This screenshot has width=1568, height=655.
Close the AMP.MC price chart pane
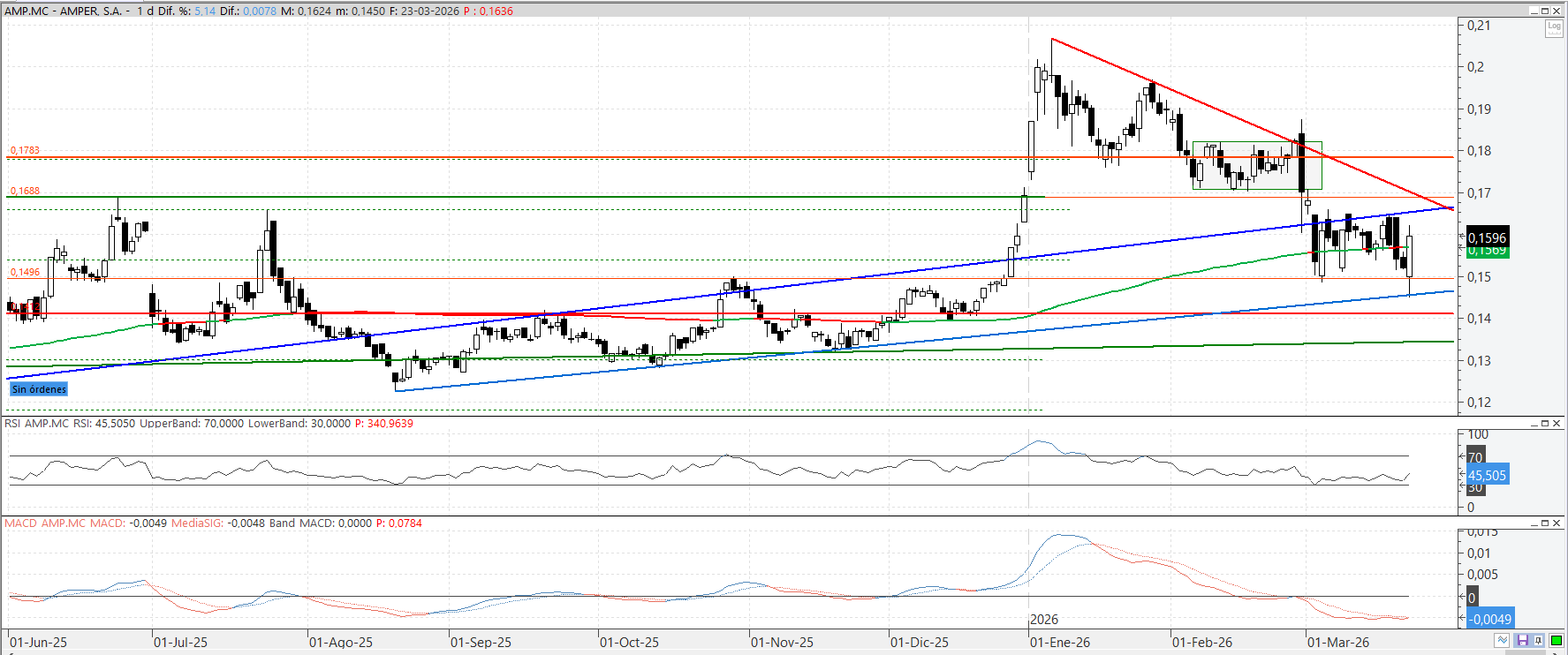1557,11
